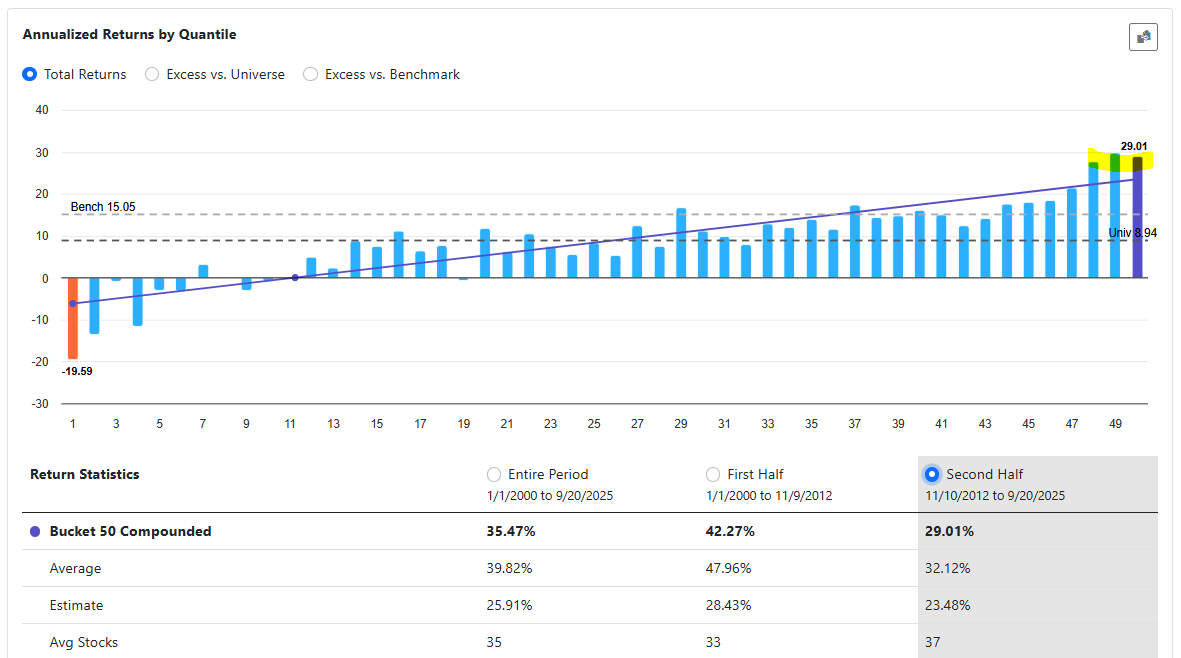Click the 32.12% average value
Viewport: 1181px width, 658px height.
(x=948, y=568)
